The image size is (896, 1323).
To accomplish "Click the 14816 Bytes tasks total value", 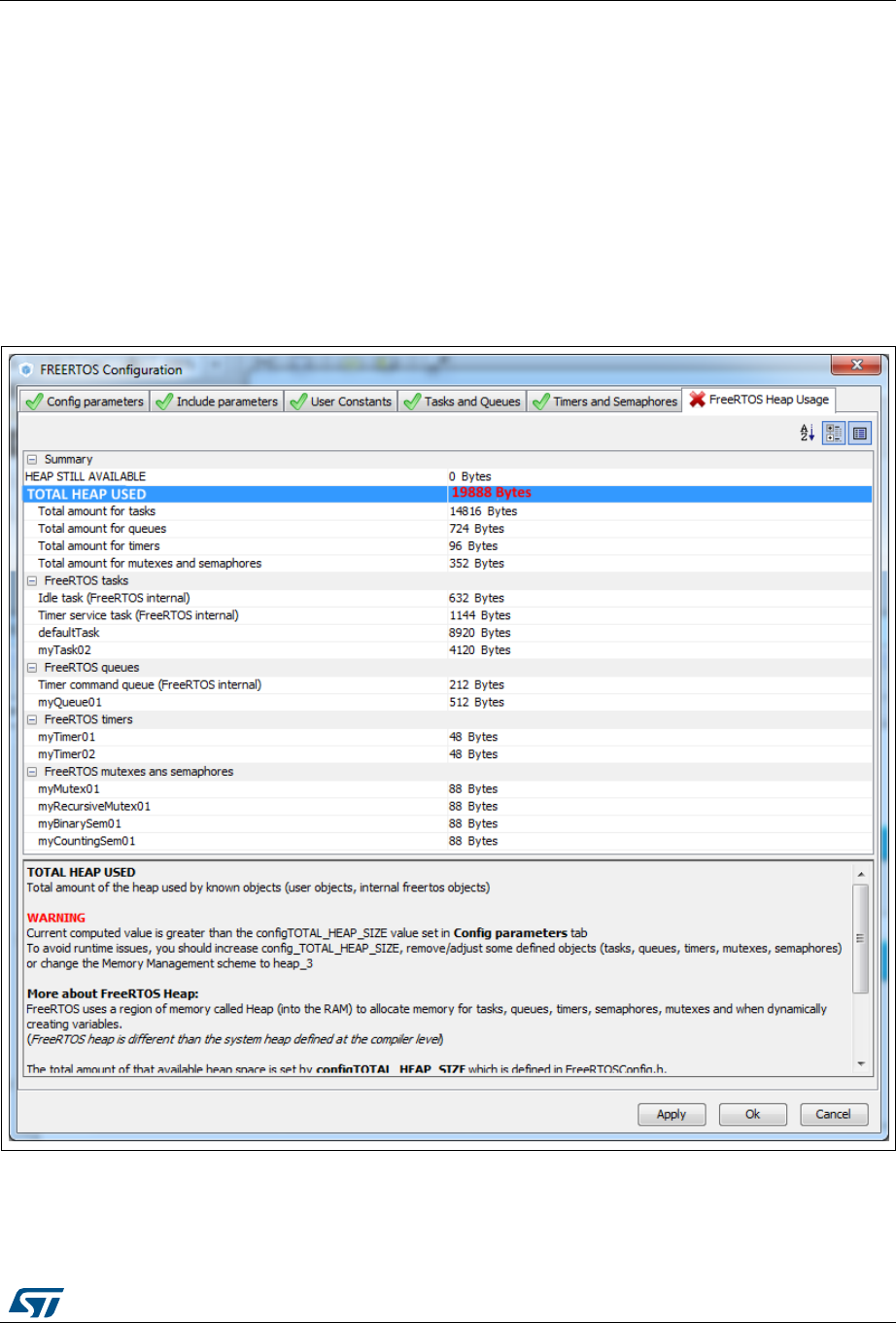I will [483, 511].
